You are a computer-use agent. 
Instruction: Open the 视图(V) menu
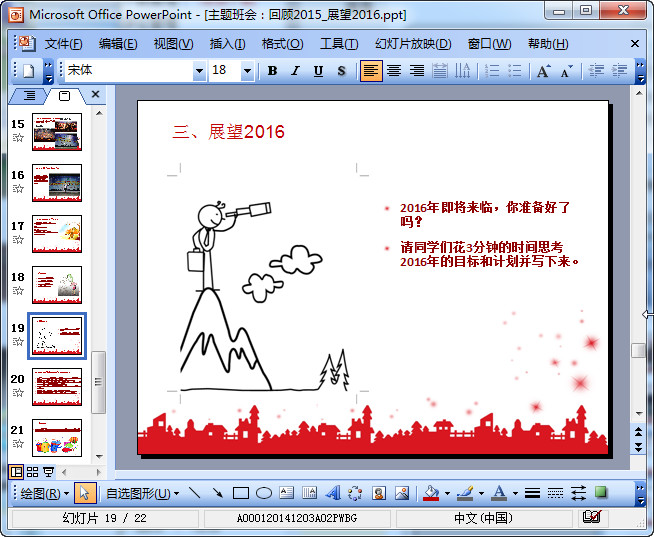(x=174, y=44)
